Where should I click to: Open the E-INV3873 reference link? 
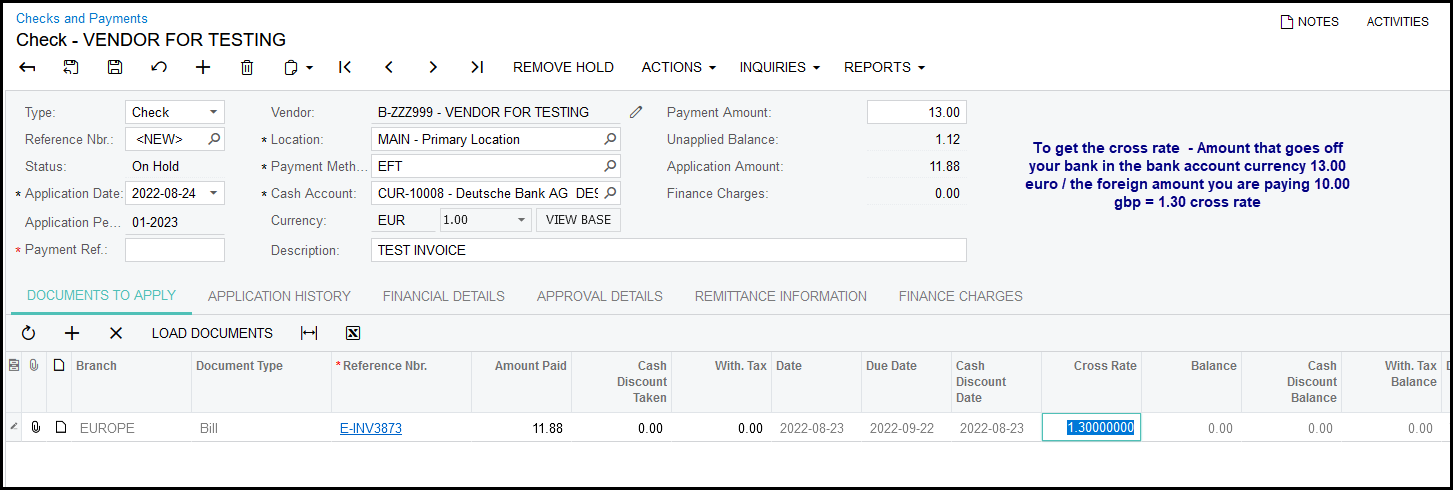click(x=371, y=428)
